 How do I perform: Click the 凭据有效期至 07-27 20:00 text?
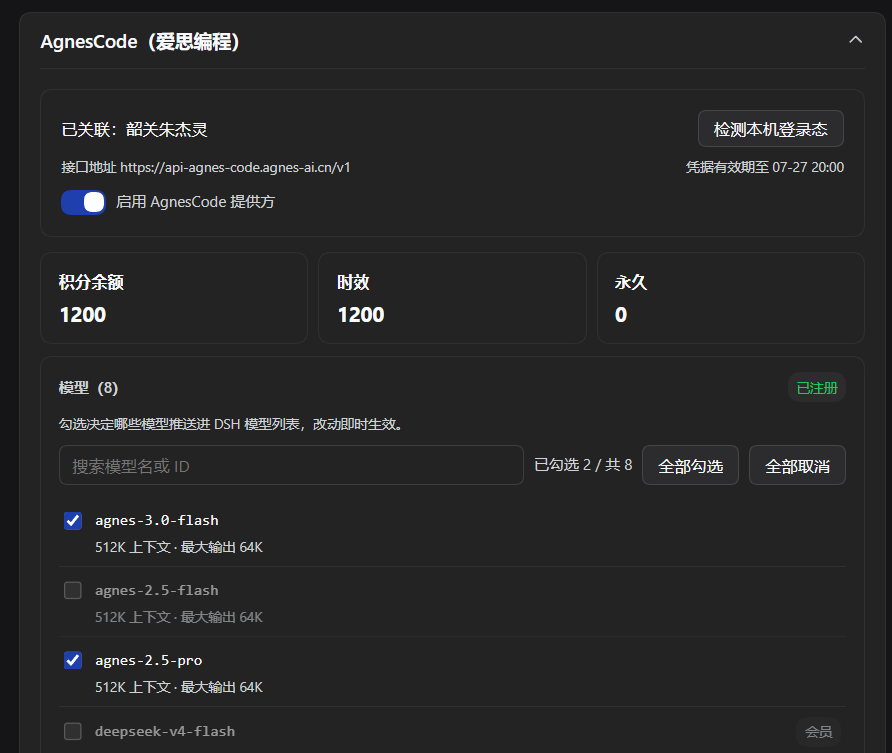(x=765, y=167)
